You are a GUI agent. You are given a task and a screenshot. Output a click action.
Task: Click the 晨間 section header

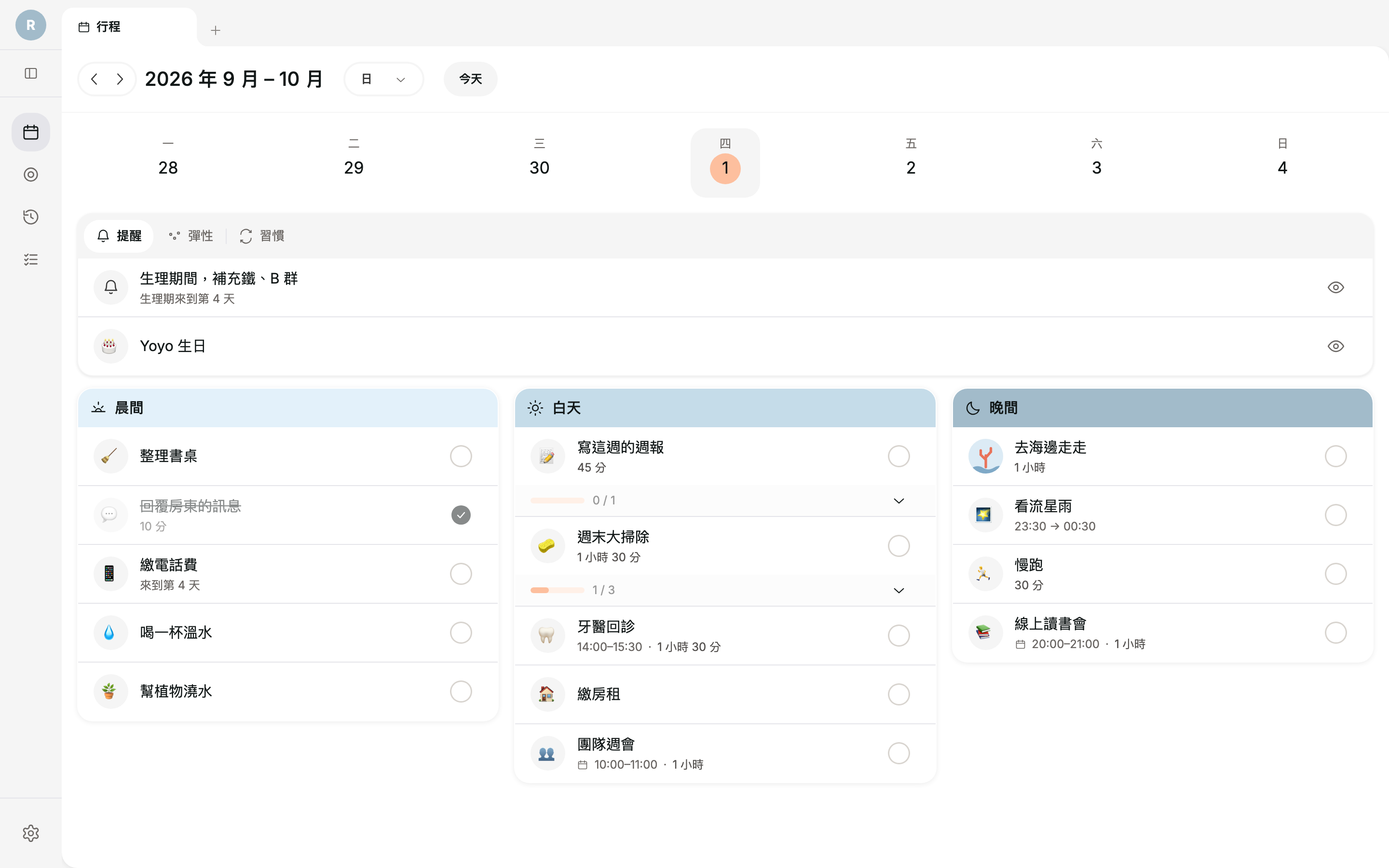pos(287,408)
